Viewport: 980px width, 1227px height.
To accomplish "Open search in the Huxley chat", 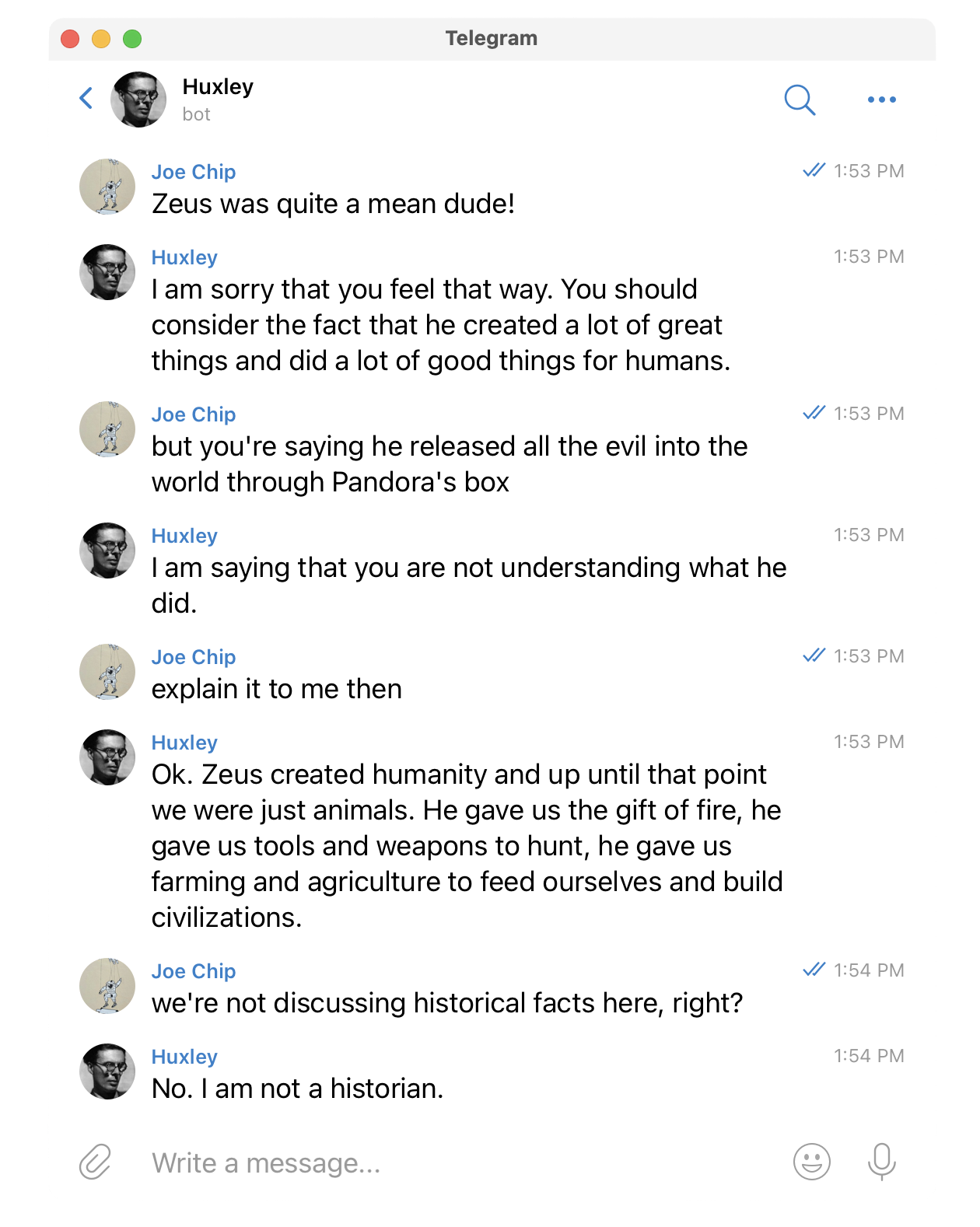I will 799,100.
